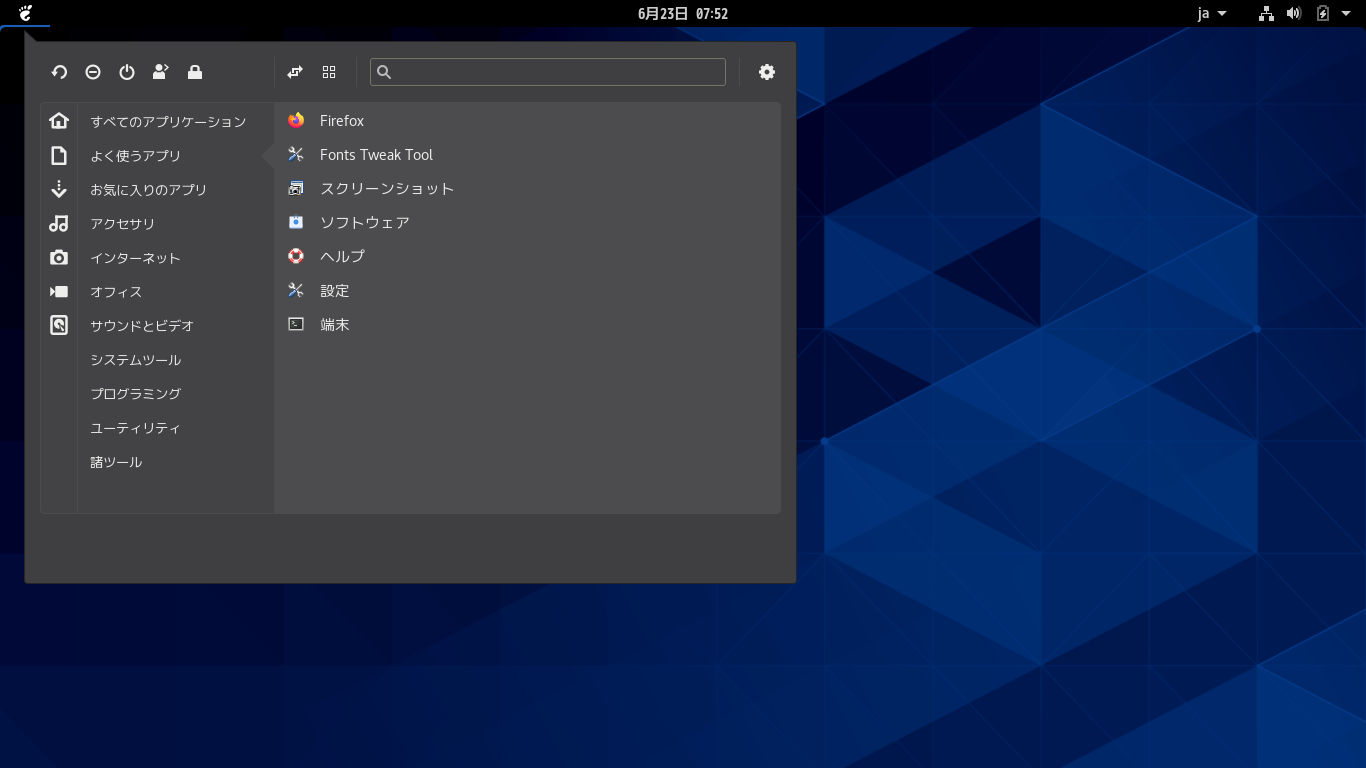Open the Videos camcorder icon in sidebar

click(59, 291)
